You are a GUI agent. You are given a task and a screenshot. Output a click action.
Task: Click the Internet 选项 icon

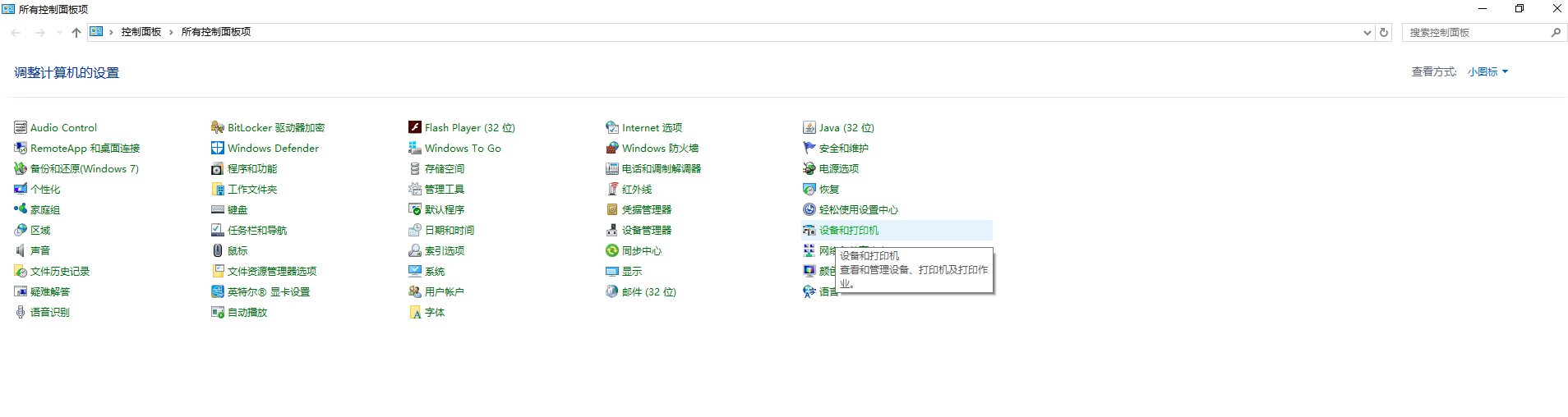(612, 127)
